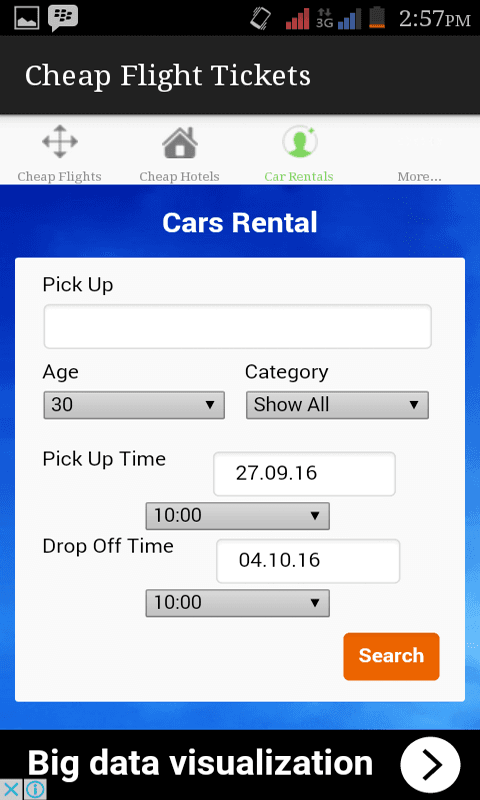Tap the green Car Rentals person icon
Image resolution: width=480 pixels, height=800 pixels.
click(x=300, y=142)
